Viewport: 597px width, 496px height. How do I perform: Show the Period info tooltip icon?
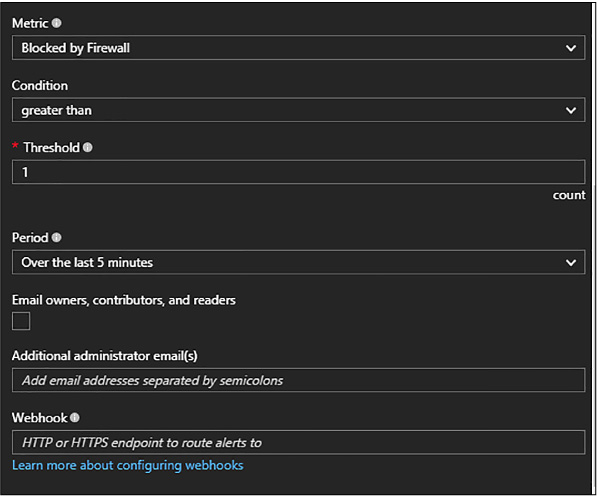coord(56,238)
